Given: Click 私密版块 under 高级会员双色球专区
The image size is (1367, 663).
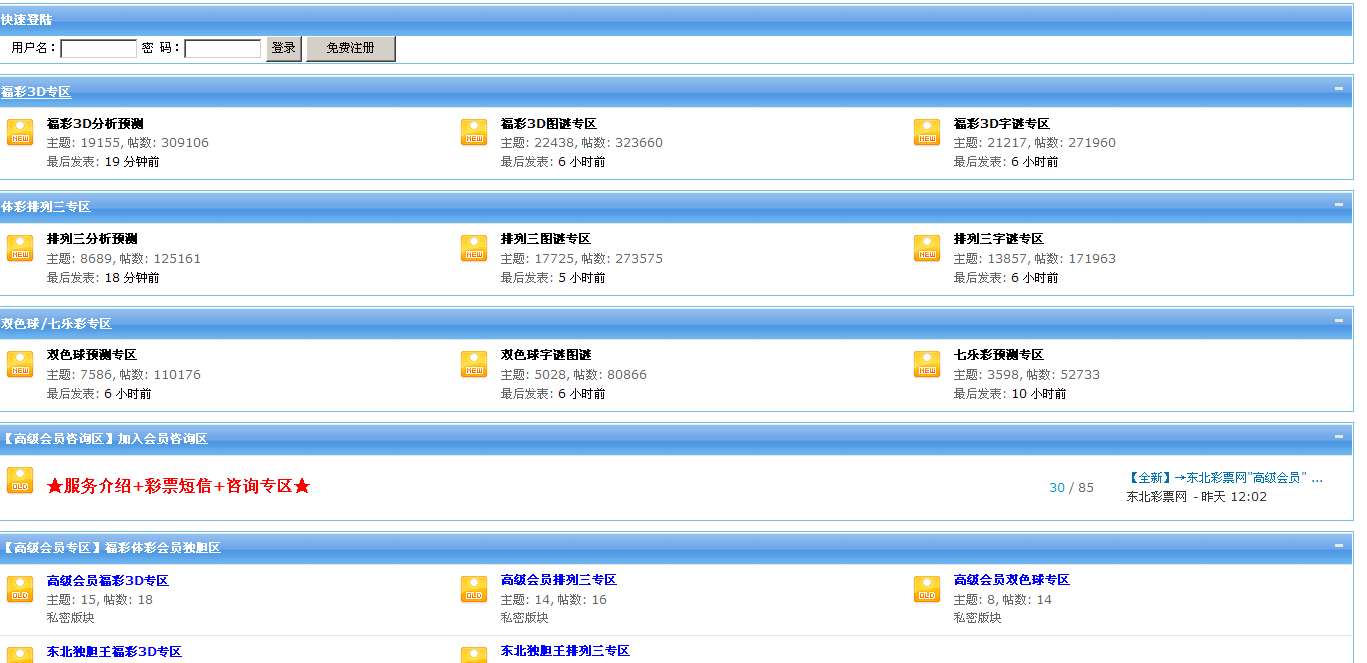Looking at the screenshot, I should (x=977, y=618).
